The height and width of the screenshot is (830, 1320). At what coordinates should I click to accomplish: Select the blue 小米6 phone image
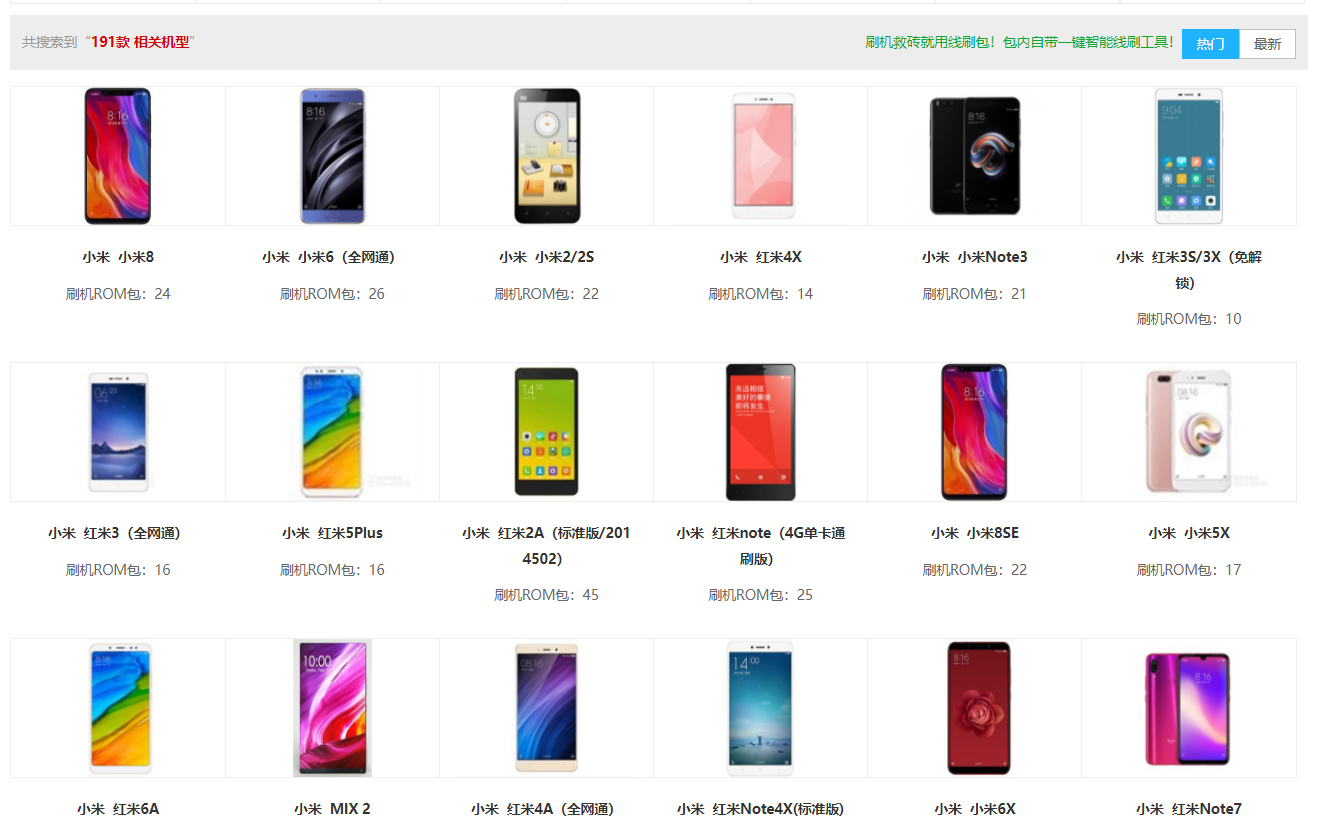[x=332, y=156]
